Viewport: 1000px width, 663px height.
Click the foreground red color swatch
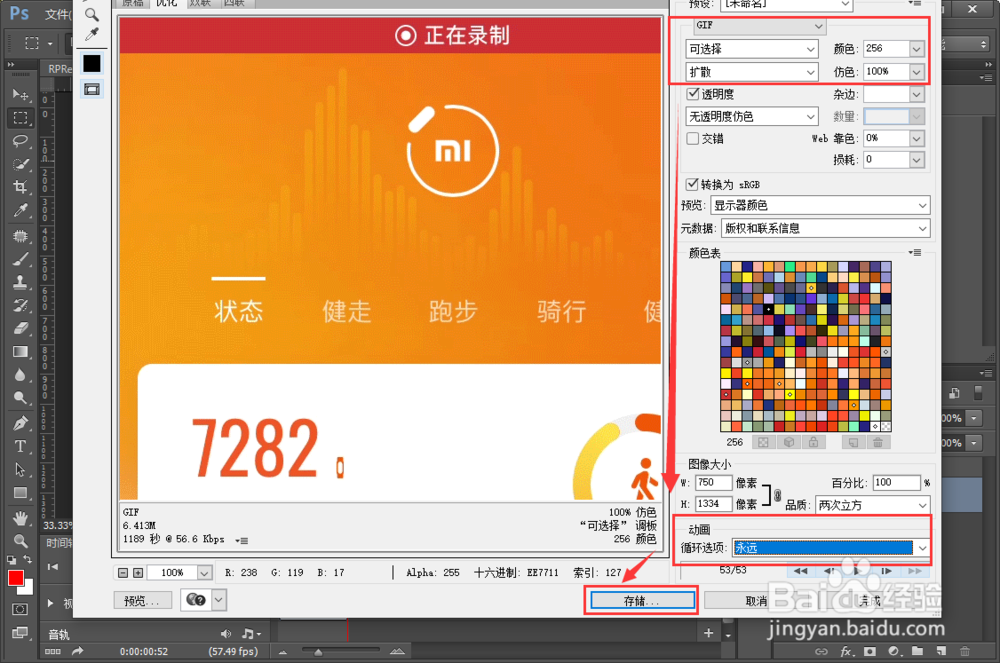pyautogui.click(x=16, y=578)
